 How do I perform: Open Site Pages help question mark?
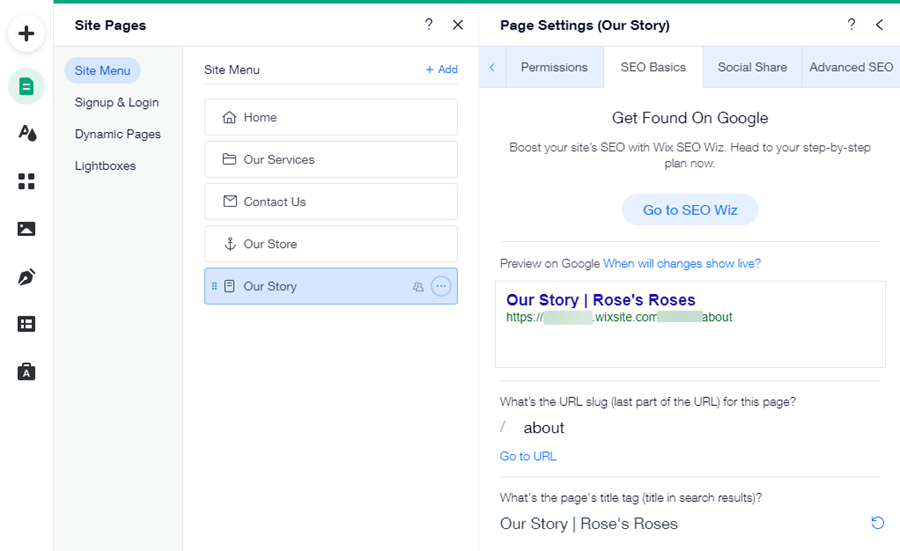tap(429, 25)
